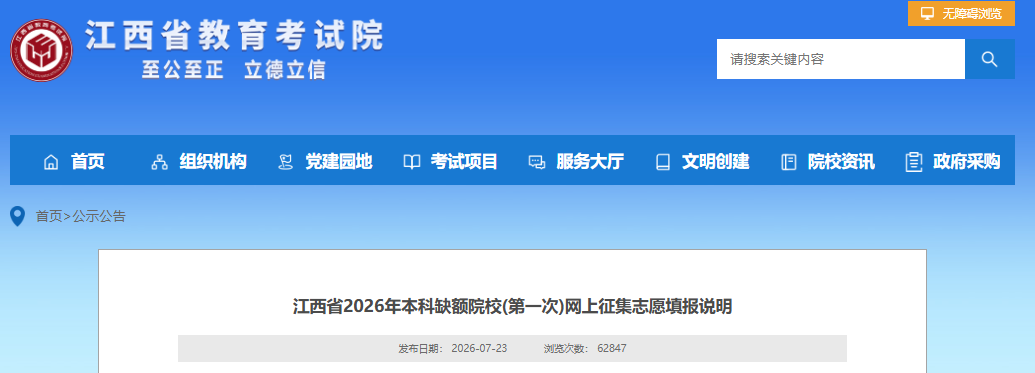Click the chat bubble icon beside 服务大厅

tap(537, 162)
